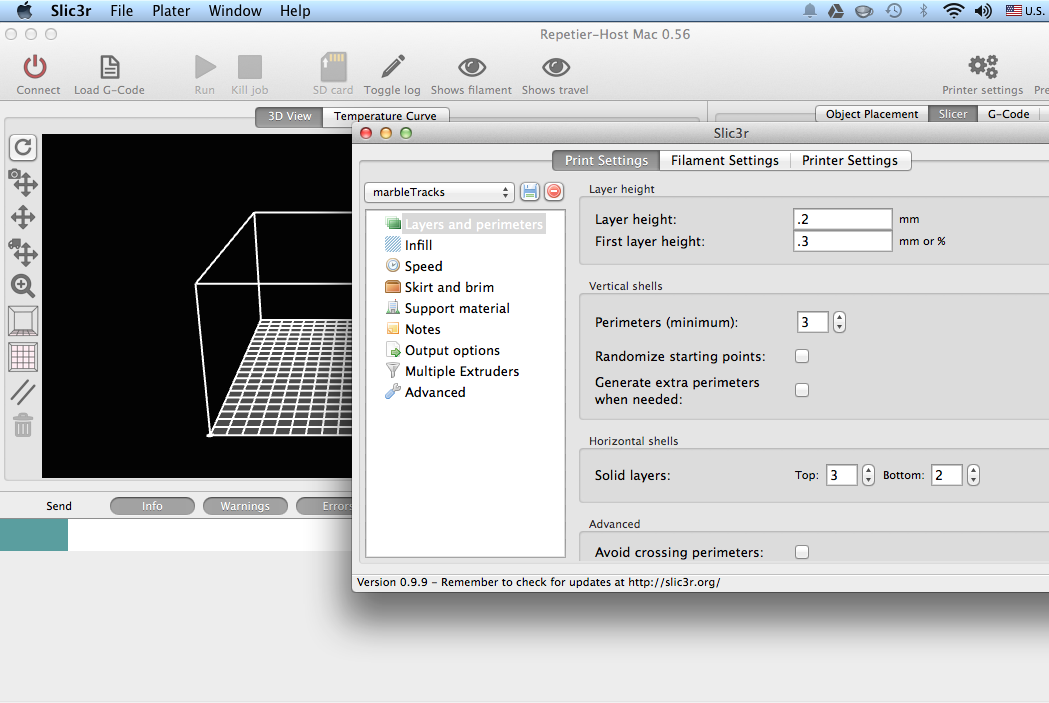This screenshot has height=703, width=1049.
Task: Select the rotate view tool
Action: [x=23, y=183]
